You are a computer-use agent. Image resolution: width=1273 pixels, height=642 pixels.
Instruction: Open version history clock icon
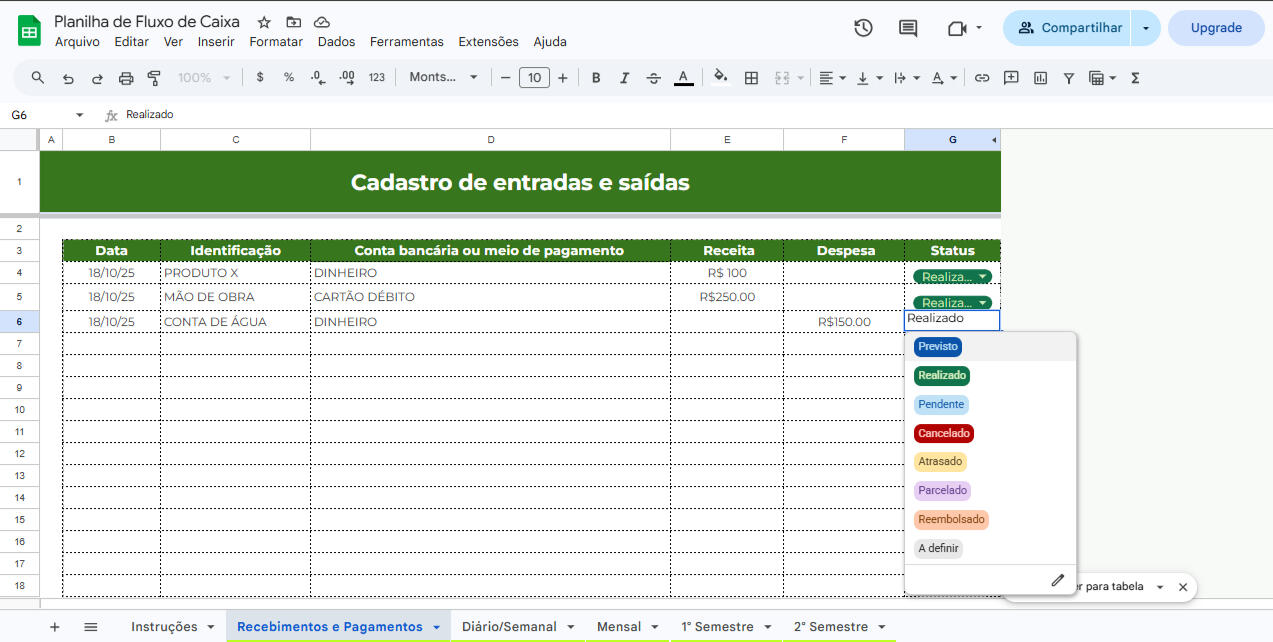(x=863, y=28)
